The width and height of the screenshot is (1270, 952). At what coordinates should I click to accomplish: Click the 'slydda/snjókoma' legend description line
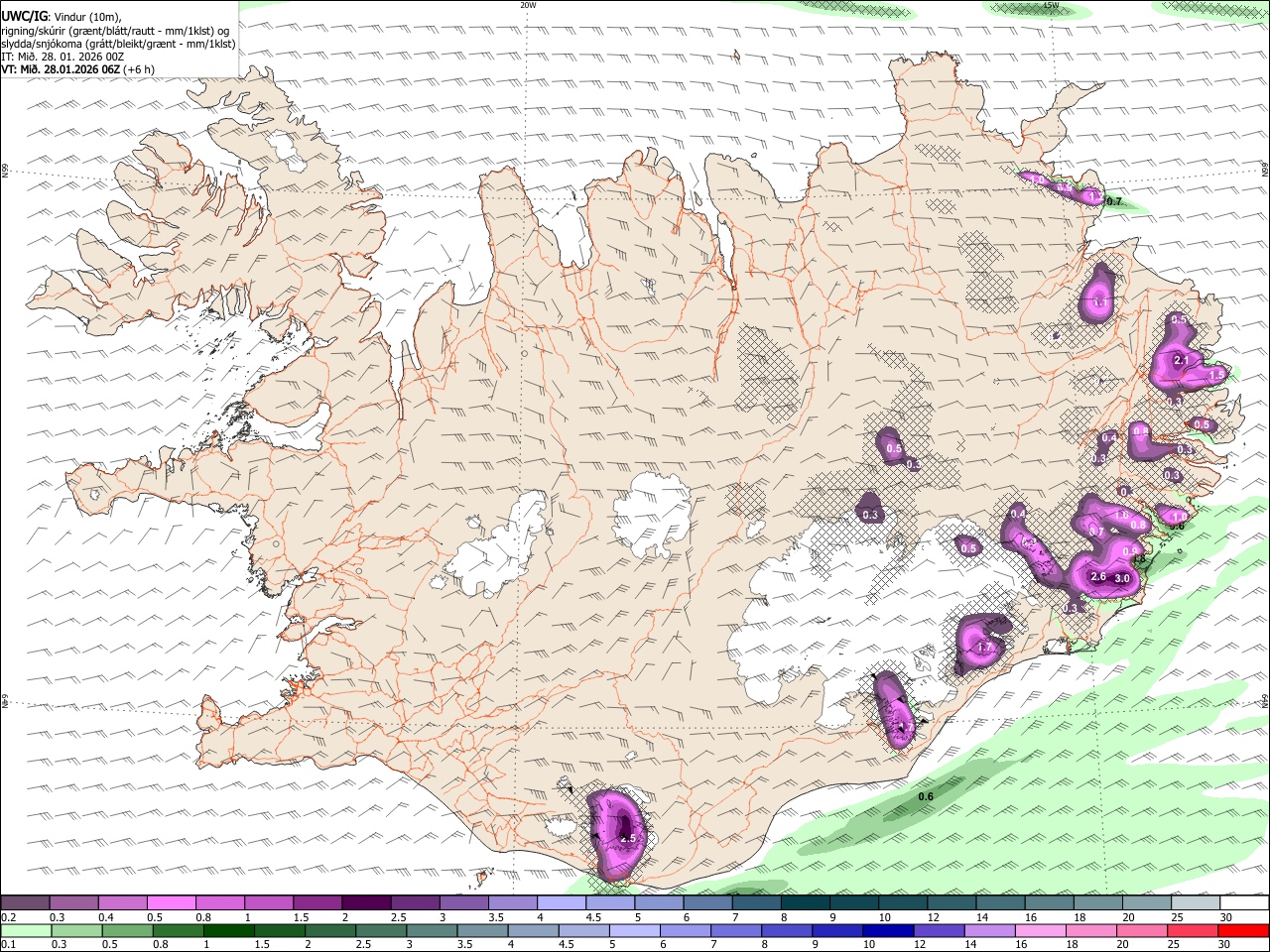[118, 44]
